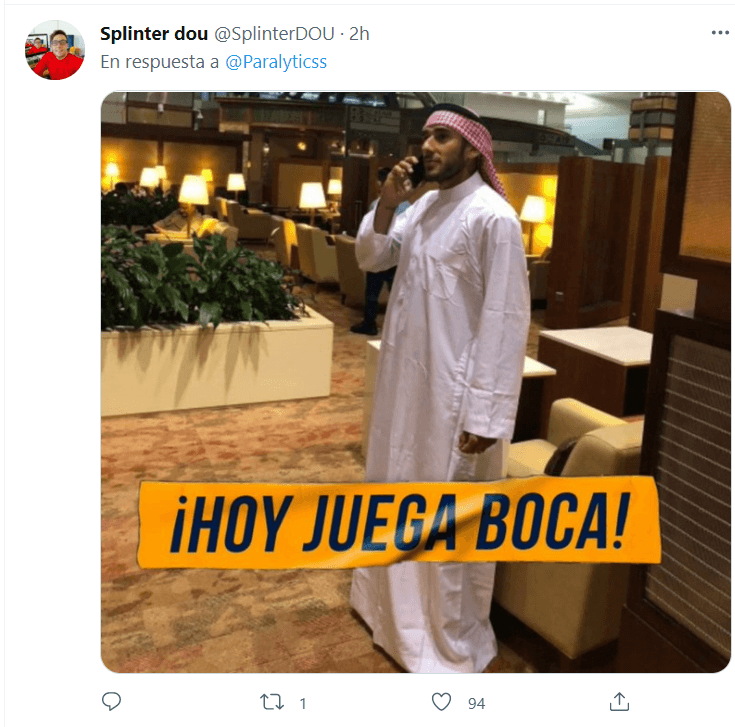Like the tweet with the heart icon
This screenshot has height=727, width=735.
pyautogui.click(x=441, y=702)
